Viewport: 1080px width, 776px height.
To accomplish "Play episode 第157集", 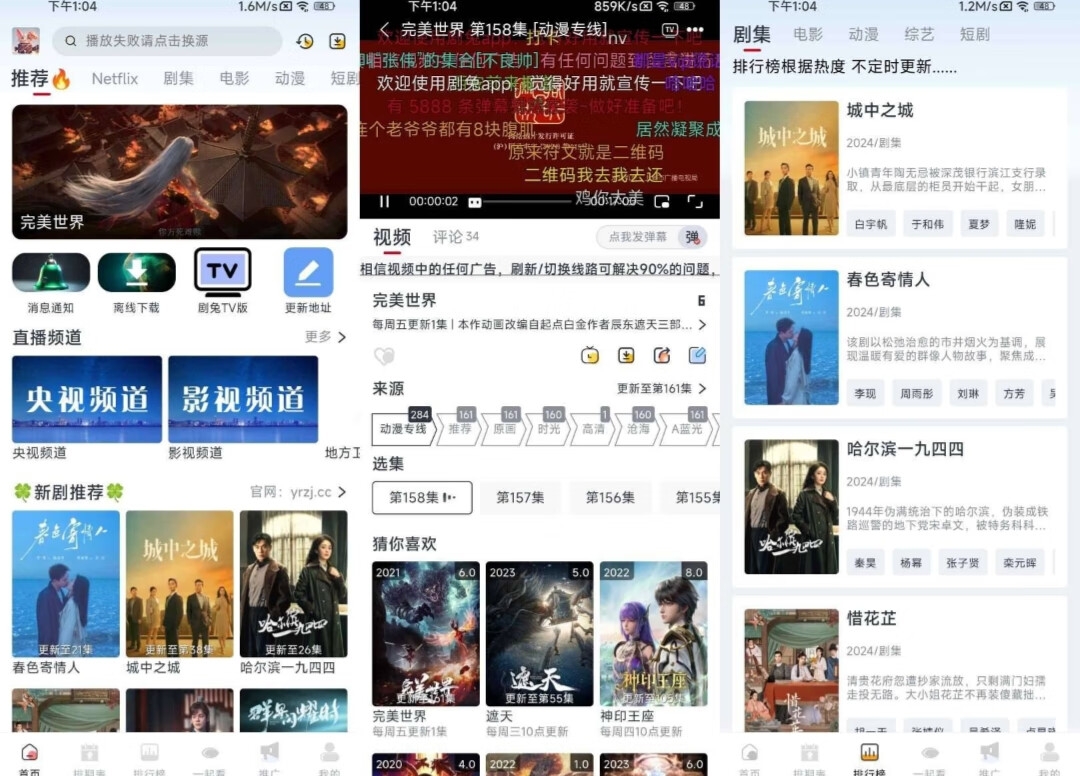I will [x=520, y=498].
